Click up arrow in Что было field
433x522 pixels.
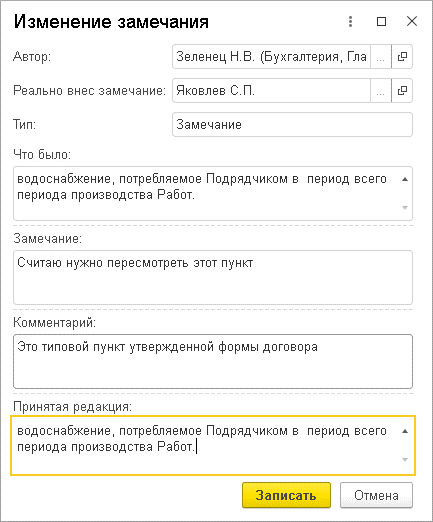(405, 179)
